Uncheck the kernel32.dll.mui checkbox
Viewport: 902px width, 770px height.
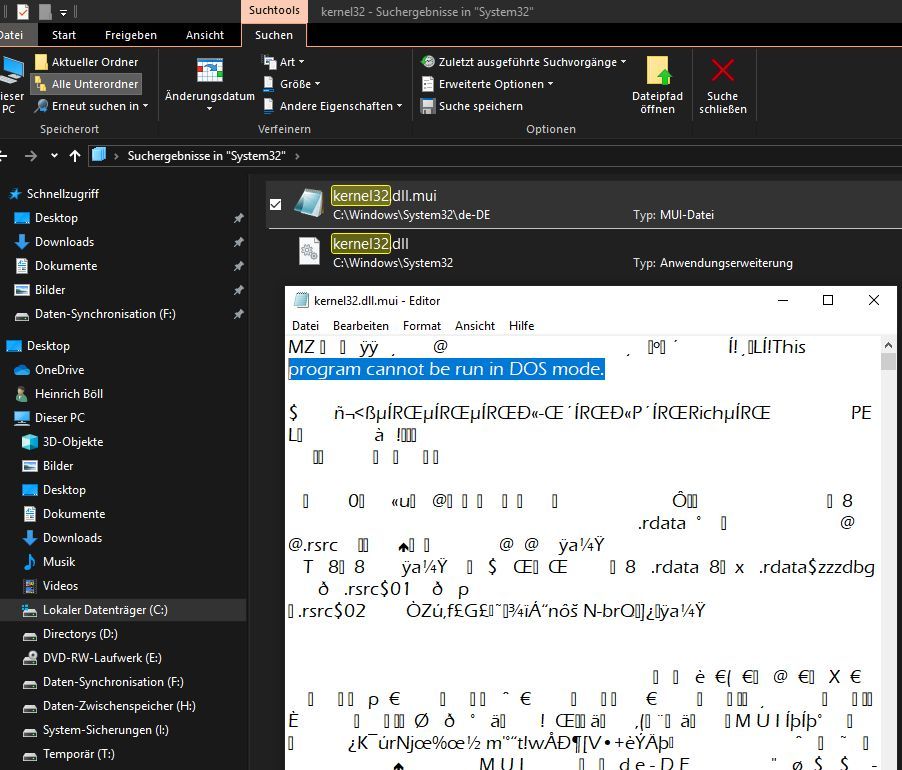coord(273,204)
